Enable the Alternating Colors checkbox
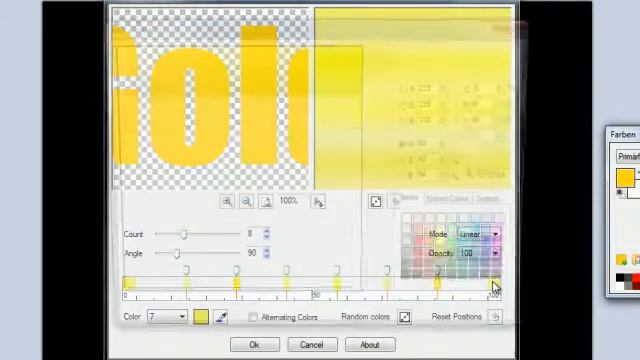This screenshot has width=640, height=360. pyautogui.click(x=253, y=317)
